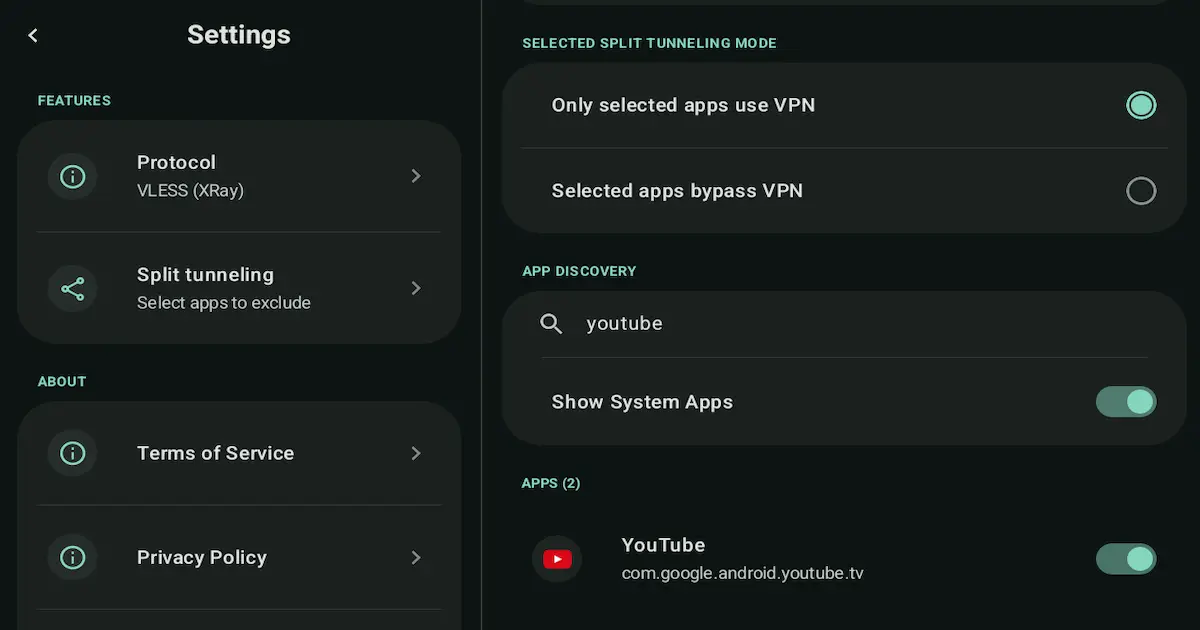Open the Terms of Service

click(x=240, y=453)
